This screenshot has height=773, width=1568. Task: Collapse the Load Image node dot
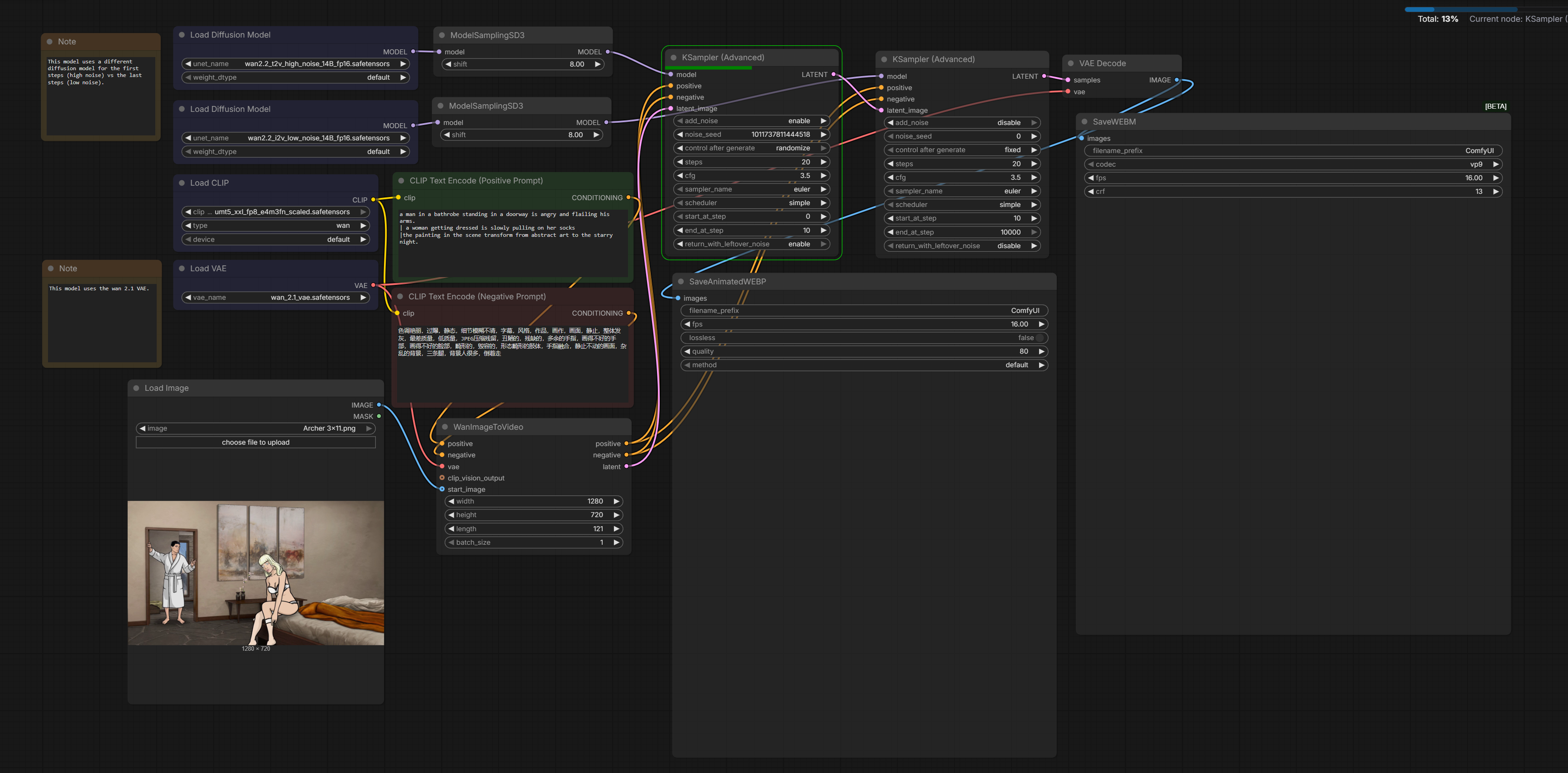tap(136, 388)
